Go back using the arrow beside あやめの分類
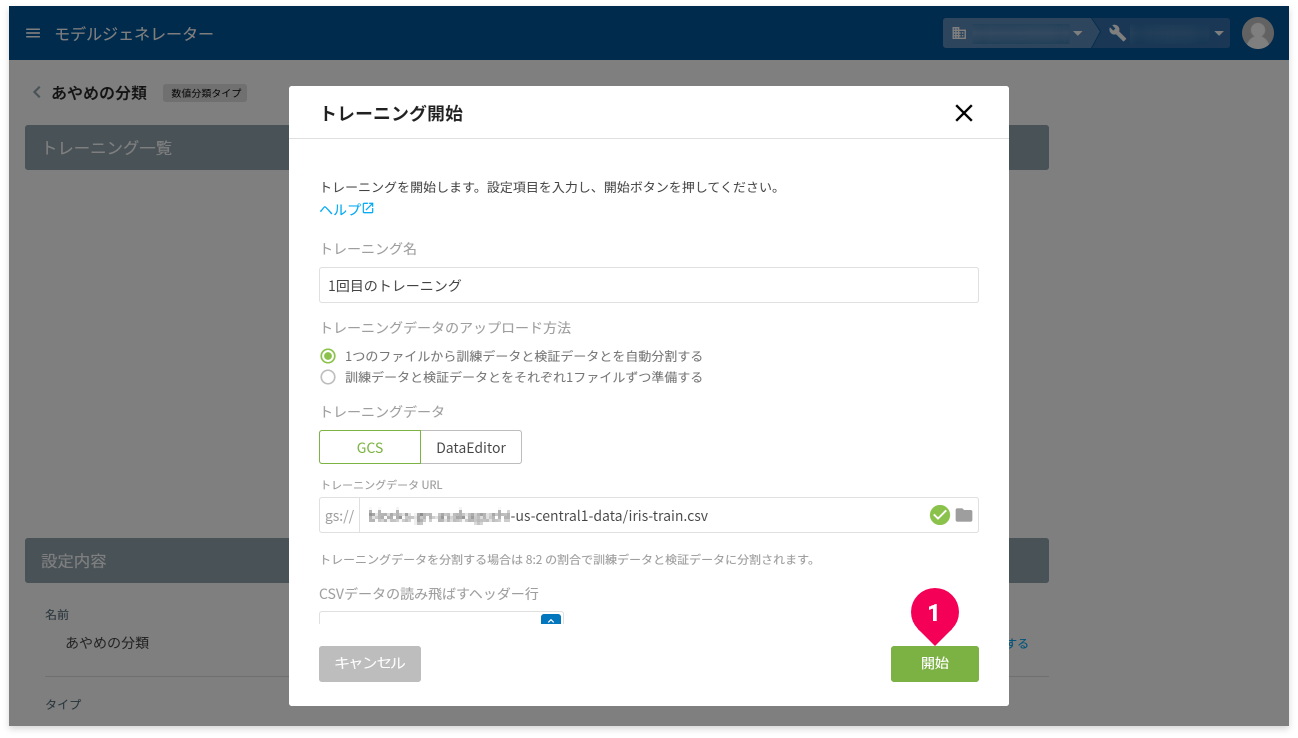 click(x=37, y=92)
